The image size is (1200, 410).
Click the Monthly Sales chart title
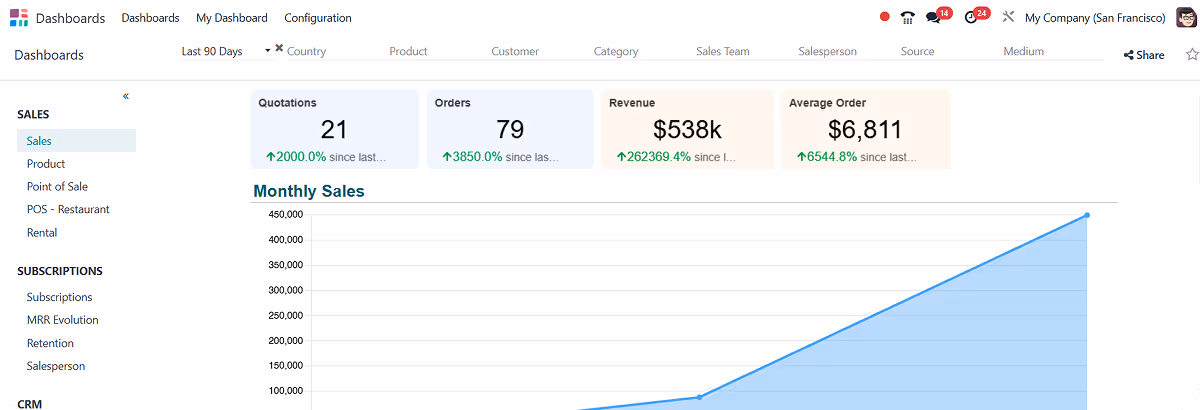[309, 191]
